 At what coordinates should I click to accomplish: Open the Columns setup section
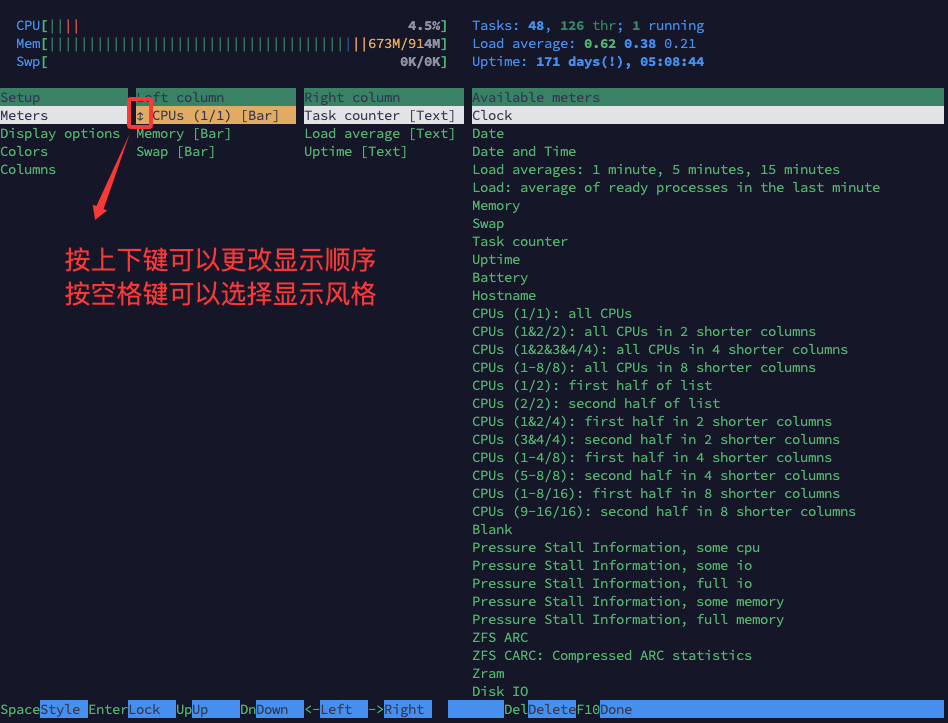point(28,170)
